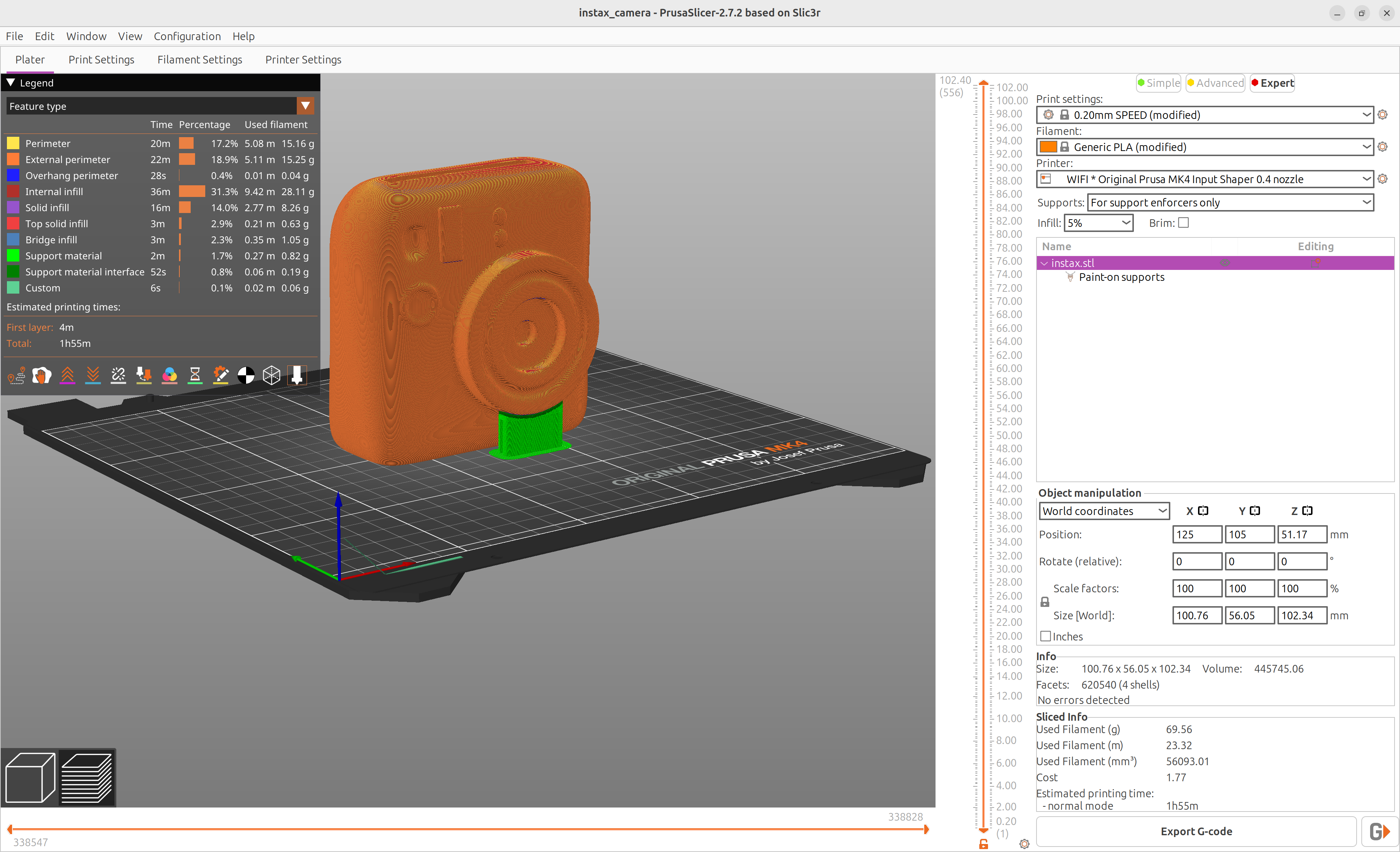Open World coordinates dropdown

[1104, 511]
